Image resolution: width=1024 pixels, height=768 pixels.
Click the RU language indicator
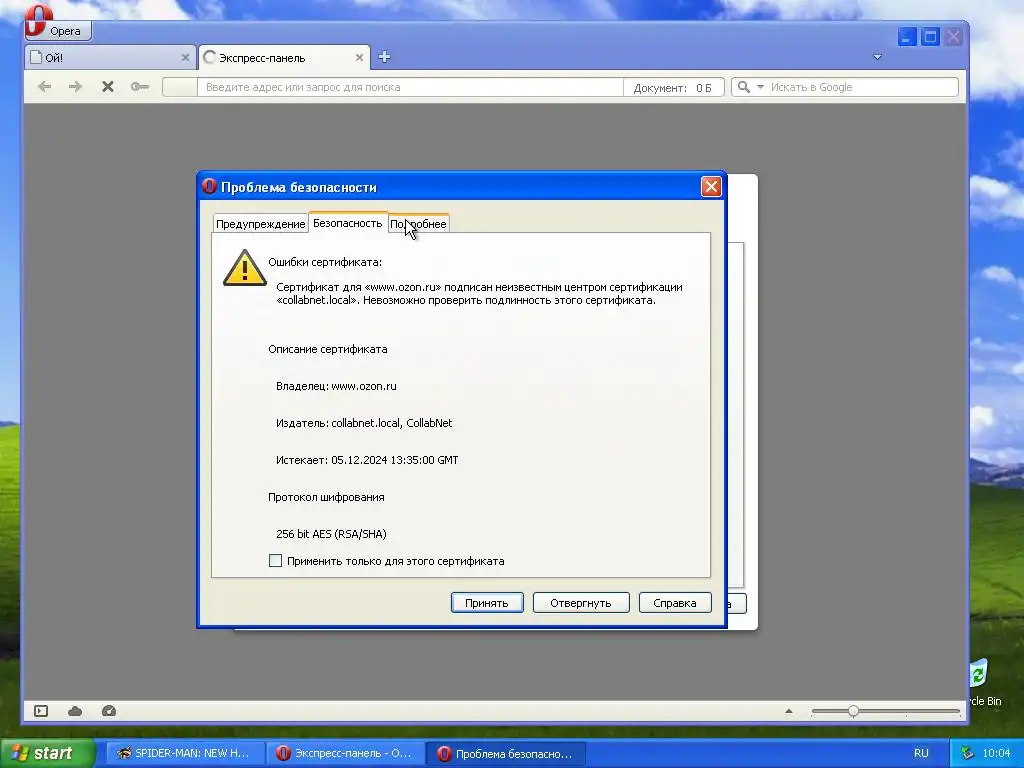click(921, 753)
